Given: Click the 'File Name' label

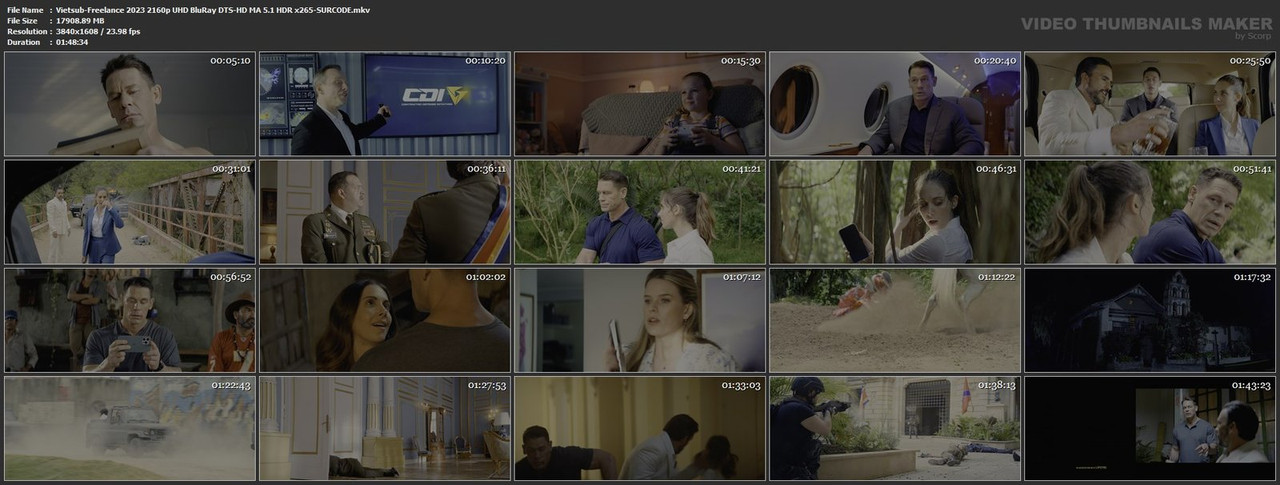Looking at the screenshot, I should tap(24, 9).
